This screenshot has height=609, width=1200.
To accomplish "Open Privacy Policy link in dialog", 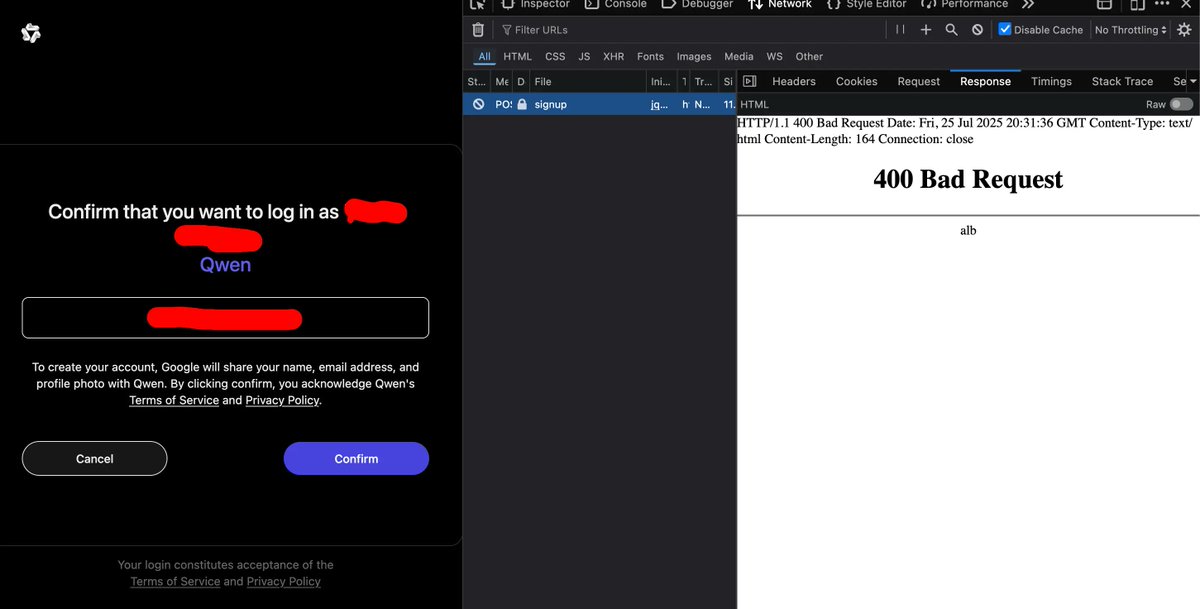I will [282, 400].
